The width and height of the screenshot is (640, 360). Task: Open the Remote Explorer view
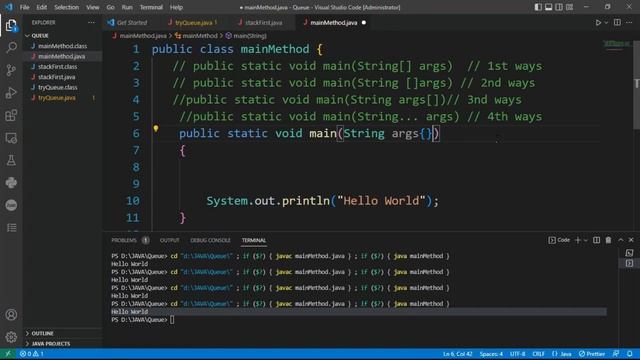(x=11, y=138)
